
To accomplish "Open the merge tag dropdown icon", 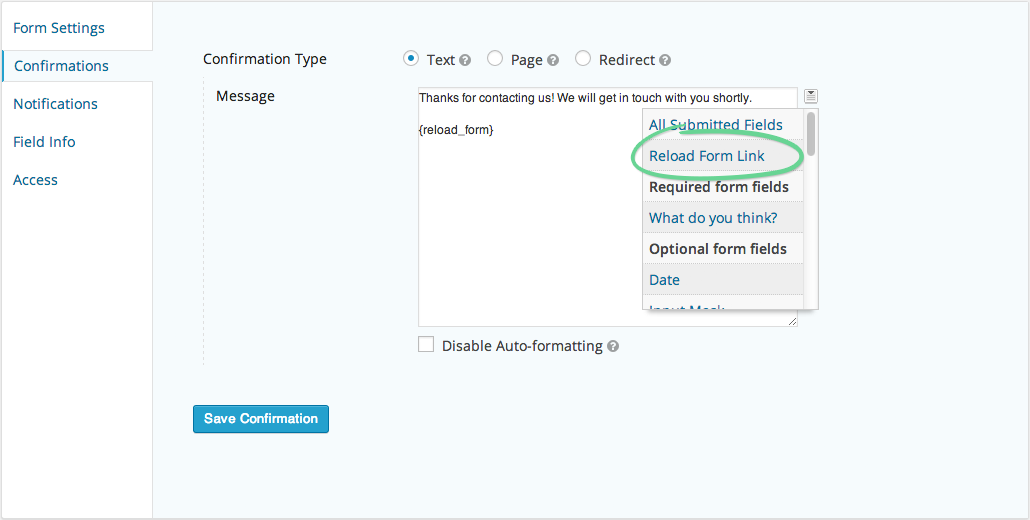I will pyautogui.click(x=811, y=97).
